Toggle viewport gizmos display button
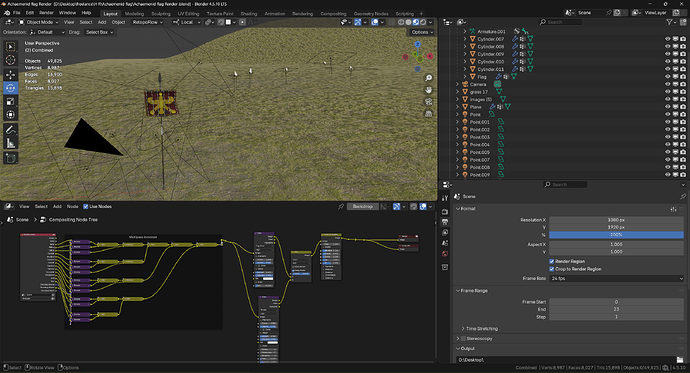The height and width of the screenshot is (373, 690). click(x=358, y=22)
